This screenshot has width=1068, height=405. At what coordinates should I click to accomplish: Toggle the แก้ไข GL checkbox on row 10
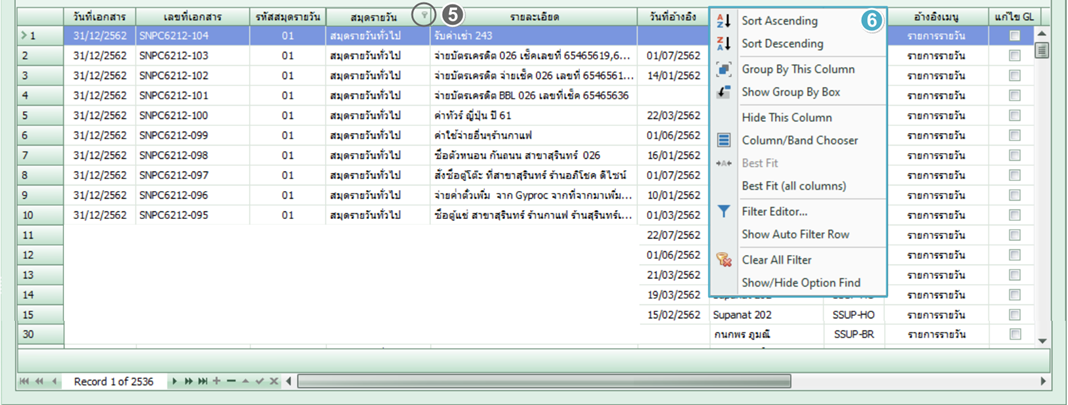pos(1014,215)
